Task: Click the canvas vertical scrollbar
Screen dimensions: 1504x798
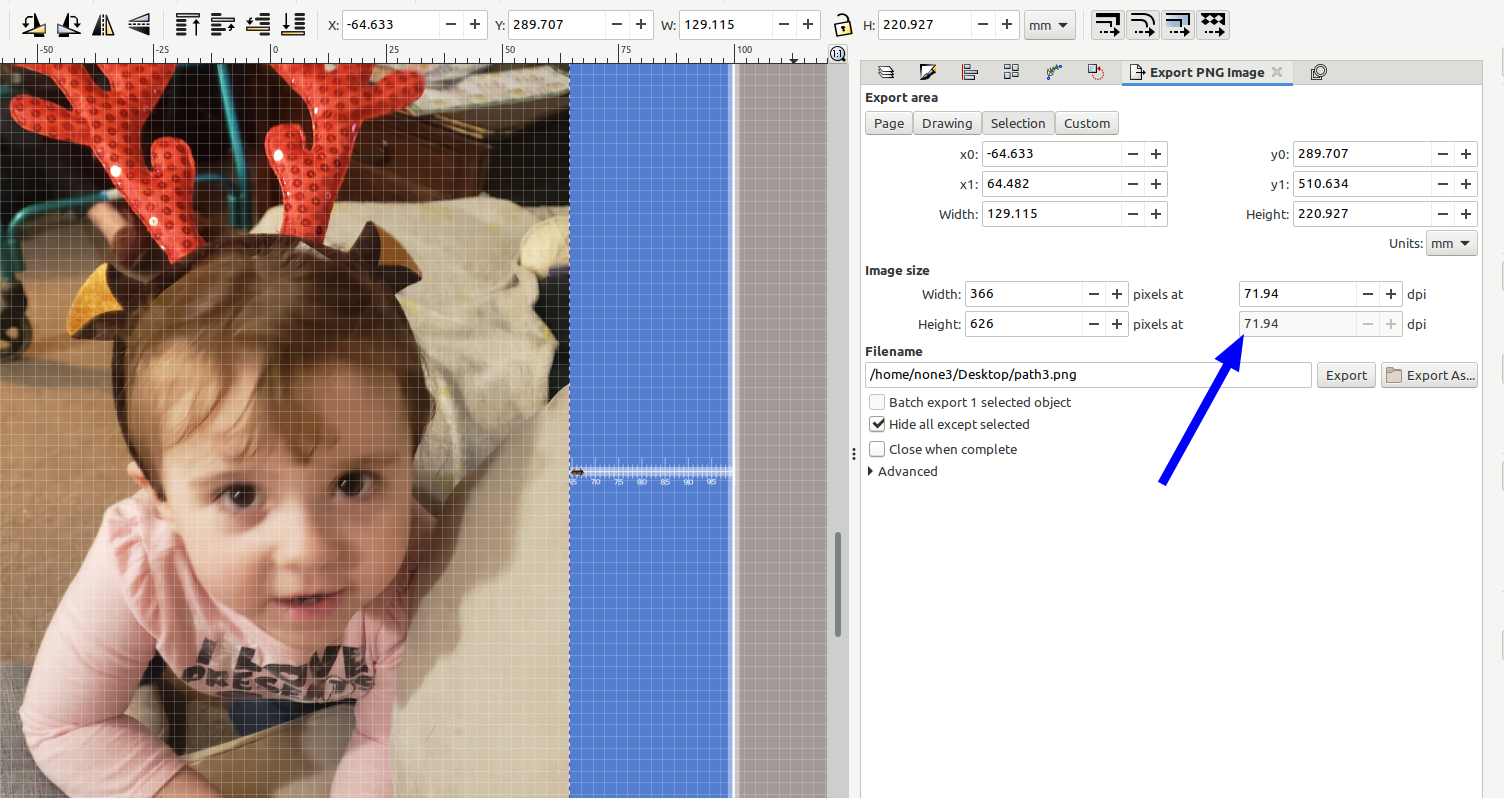Action: 838,585
